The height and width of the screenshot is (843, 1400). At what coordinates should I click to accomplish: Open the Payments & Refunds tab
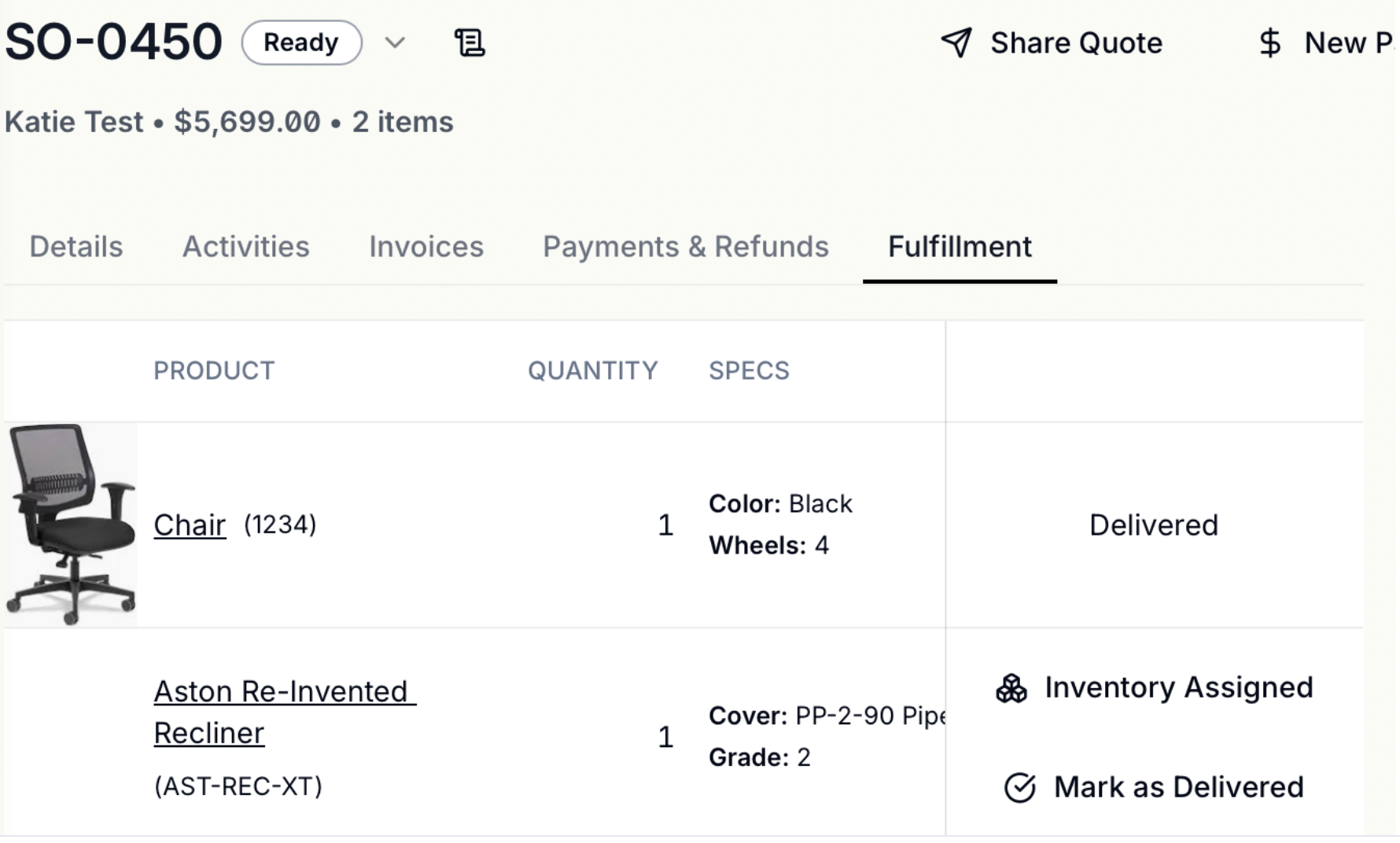tap(686, 247)
